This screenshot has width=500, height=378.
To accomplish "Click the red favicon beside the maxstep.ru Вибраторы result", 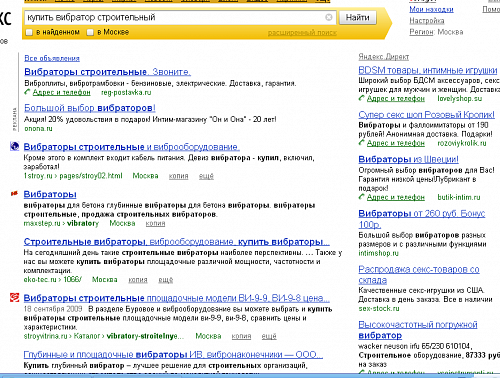I will 14,193.
